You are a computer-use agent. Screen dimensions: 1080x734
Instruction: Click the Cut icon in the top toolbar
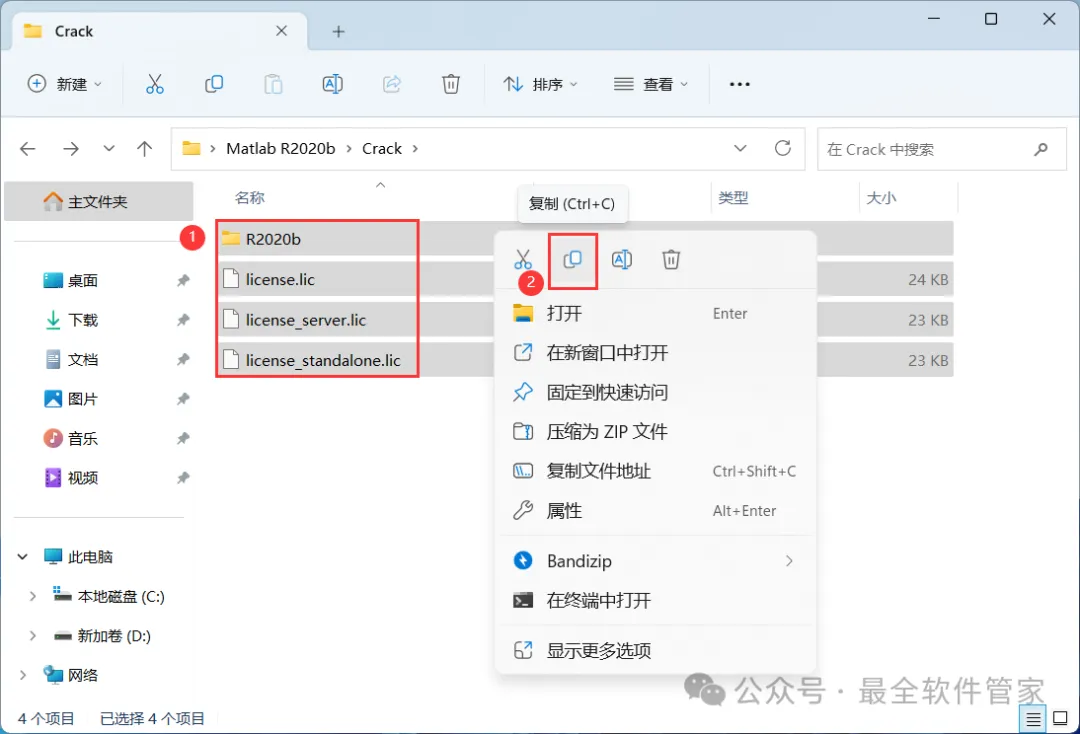[154, 84]
